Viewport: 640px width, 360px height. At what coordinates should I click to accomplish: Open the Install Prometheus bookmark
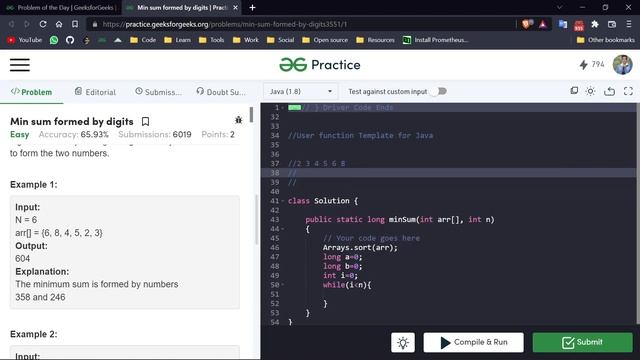(x=436, y=40)
